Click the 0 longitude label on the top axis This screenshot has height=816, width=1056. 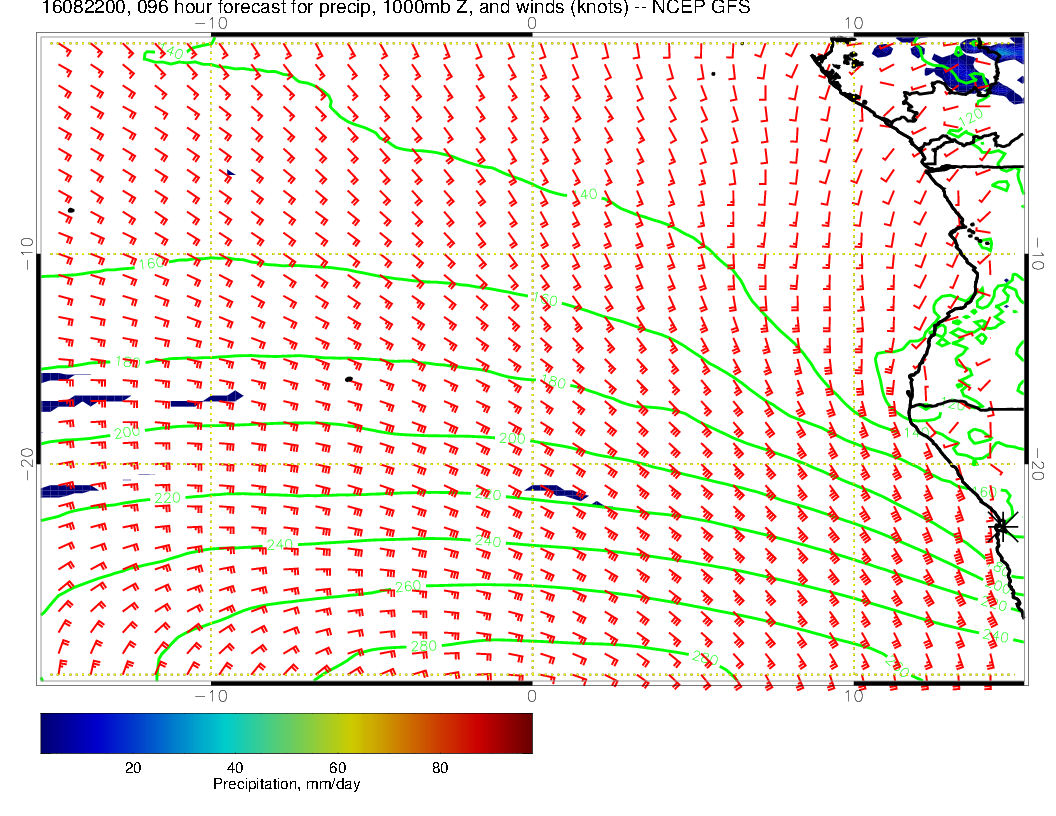[531, 23]
